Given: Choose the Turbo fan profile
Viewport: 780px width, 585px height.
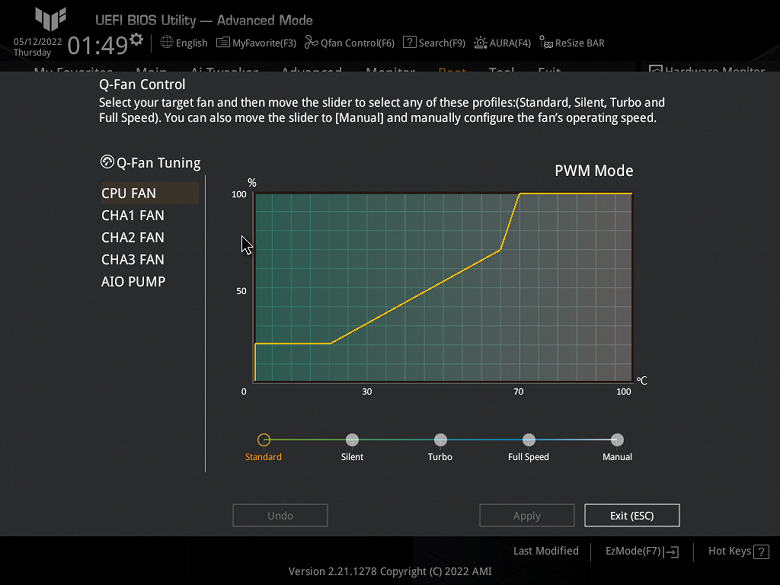Looking at the screenshot, I should tap(440, 440).
